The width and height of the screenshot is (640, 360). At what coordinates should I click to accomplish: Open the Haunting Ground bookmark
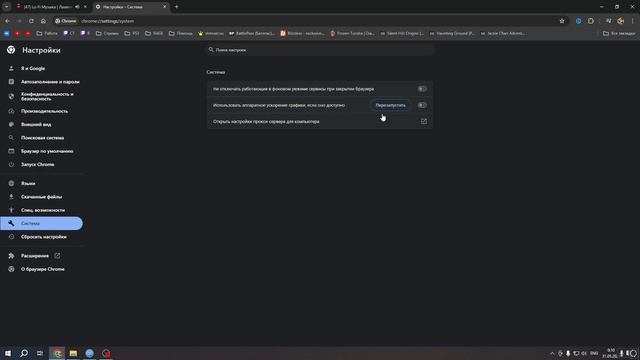pos(452,33)
